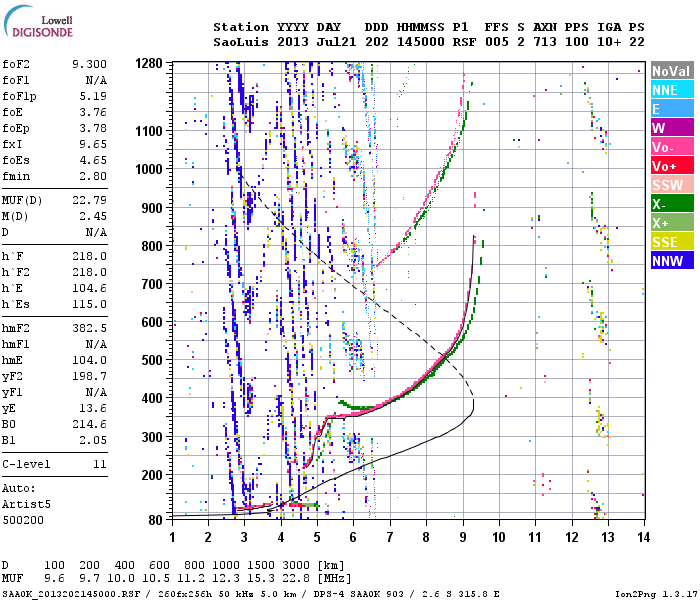Image resolution: width=700 pixels, height=600 pixels.
Task: Click the D 3000 km table value
Action: click(x=296, y=566)
